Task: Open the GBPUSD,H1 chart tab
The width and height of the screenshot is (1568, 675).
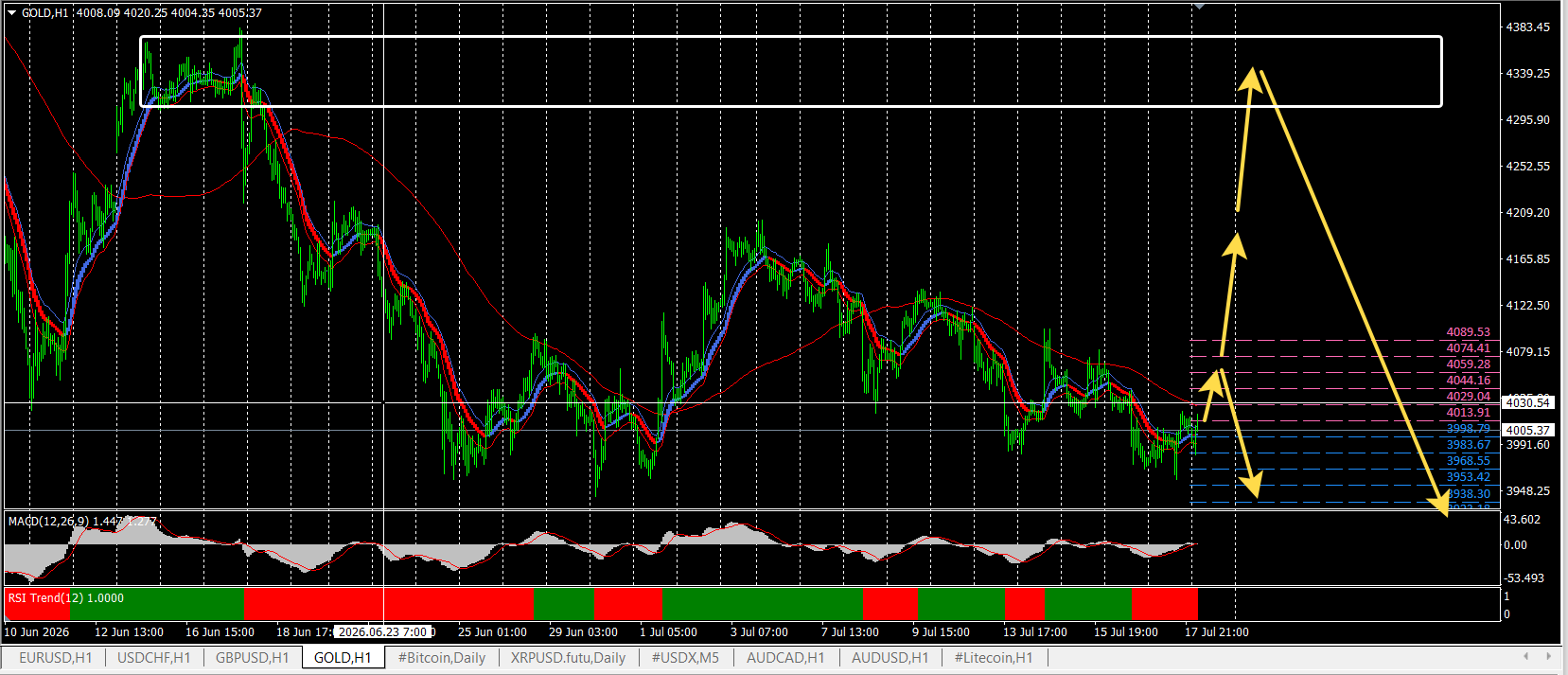Action: (253, 658)
